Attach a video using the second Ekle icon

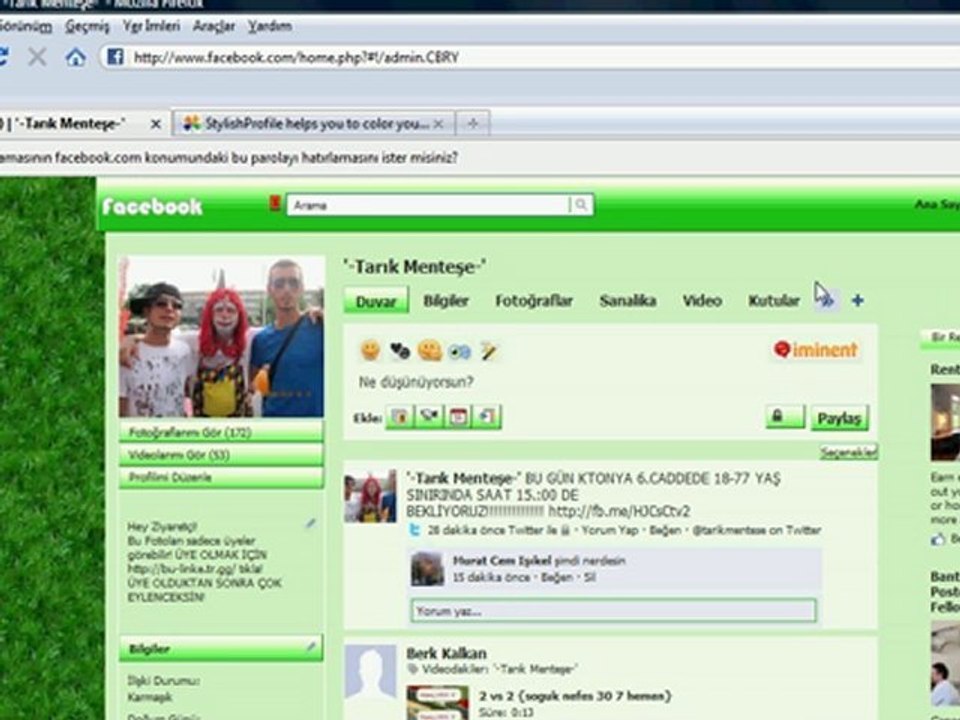[429, 417]
